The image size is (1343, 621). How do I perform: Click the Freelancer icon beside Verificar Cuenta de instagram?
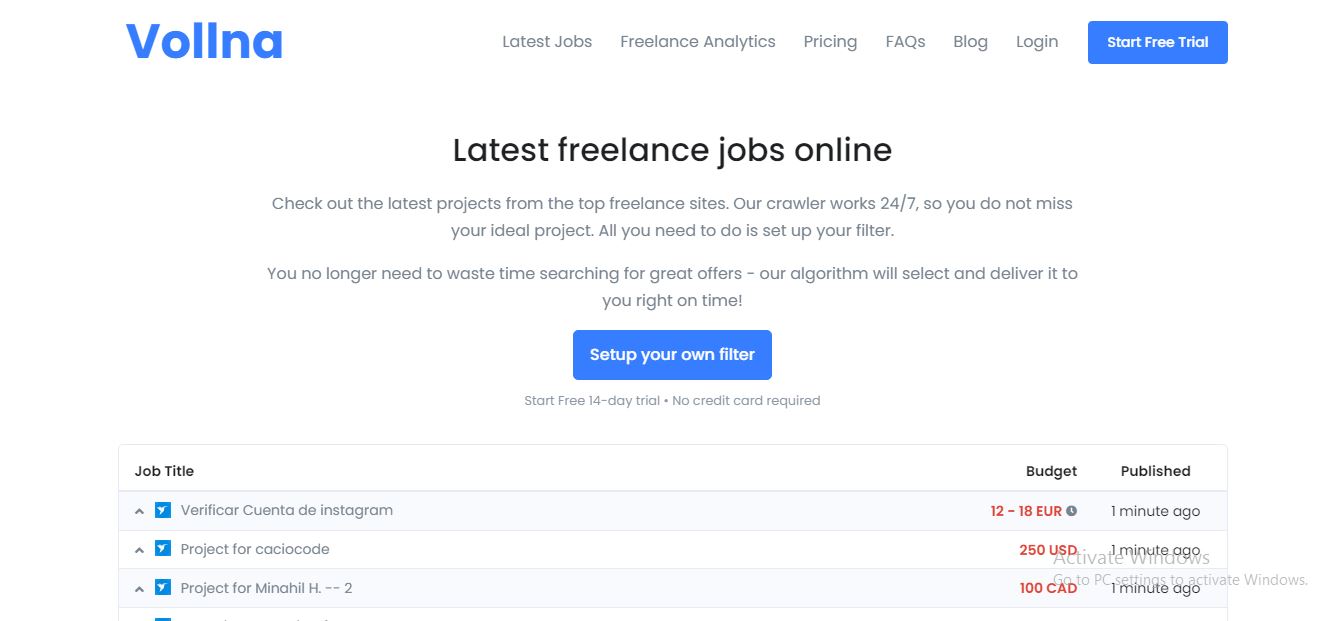coord(163,510)
